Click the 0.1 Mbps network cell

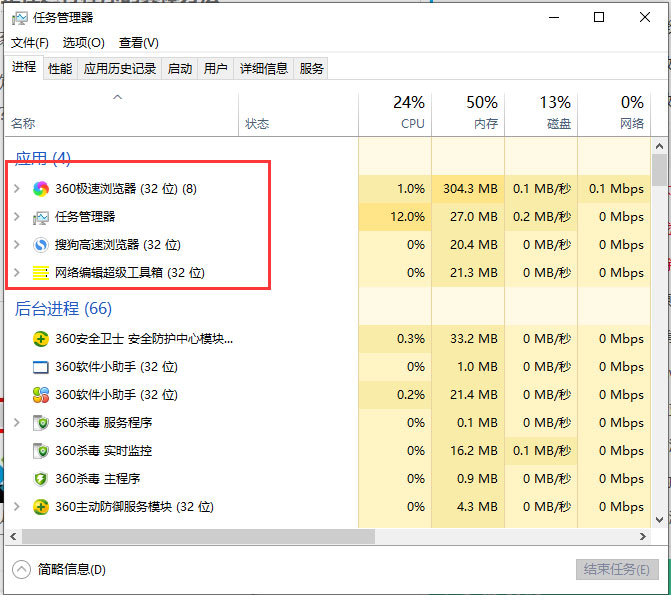coord(616,189)
